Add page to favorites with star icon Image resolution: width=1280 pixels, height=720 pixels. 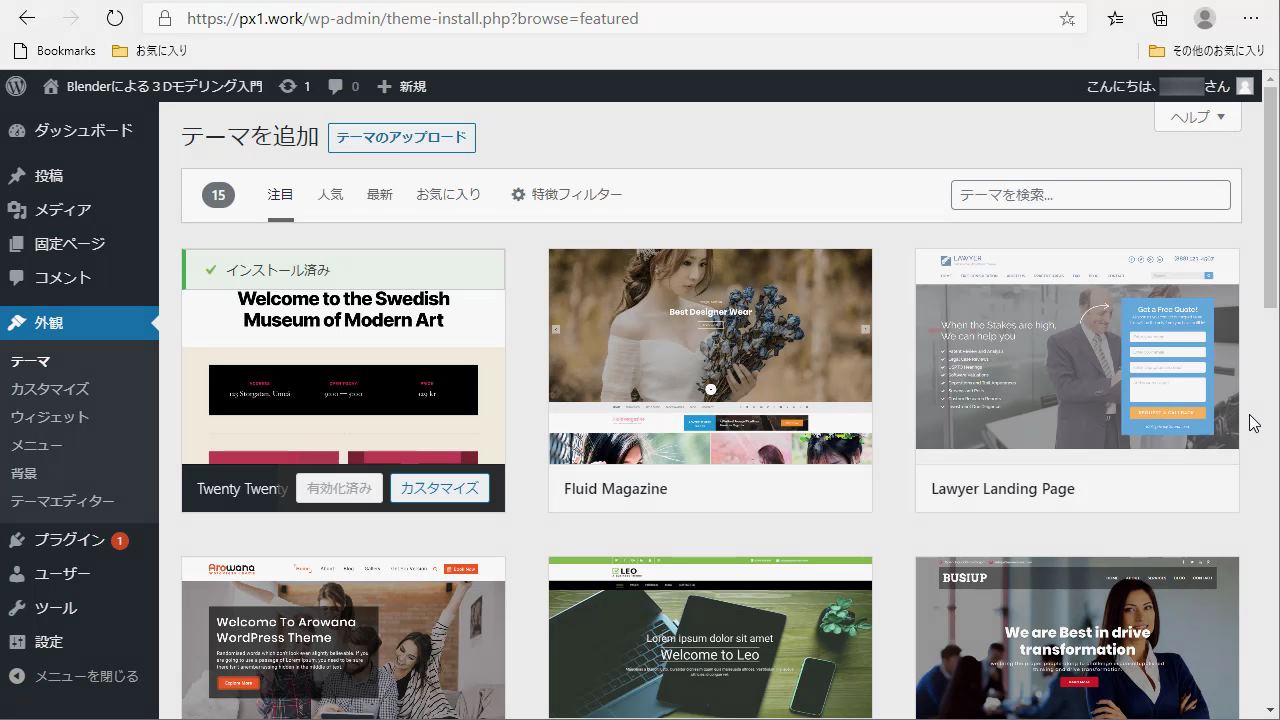point(1067,18)
